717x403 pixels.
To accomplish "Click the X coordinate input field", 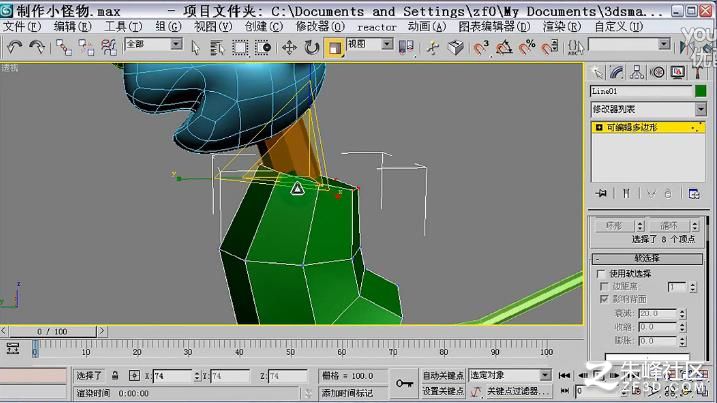I will pyautogui.click(x=172, y=376).
